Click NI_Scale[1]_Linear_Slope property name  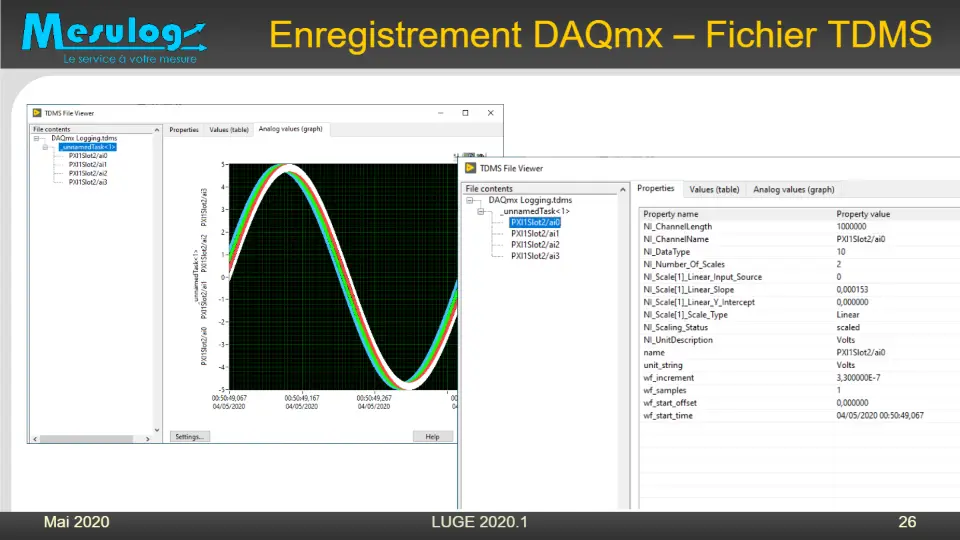pyautogui.click(x=688, y=290)
